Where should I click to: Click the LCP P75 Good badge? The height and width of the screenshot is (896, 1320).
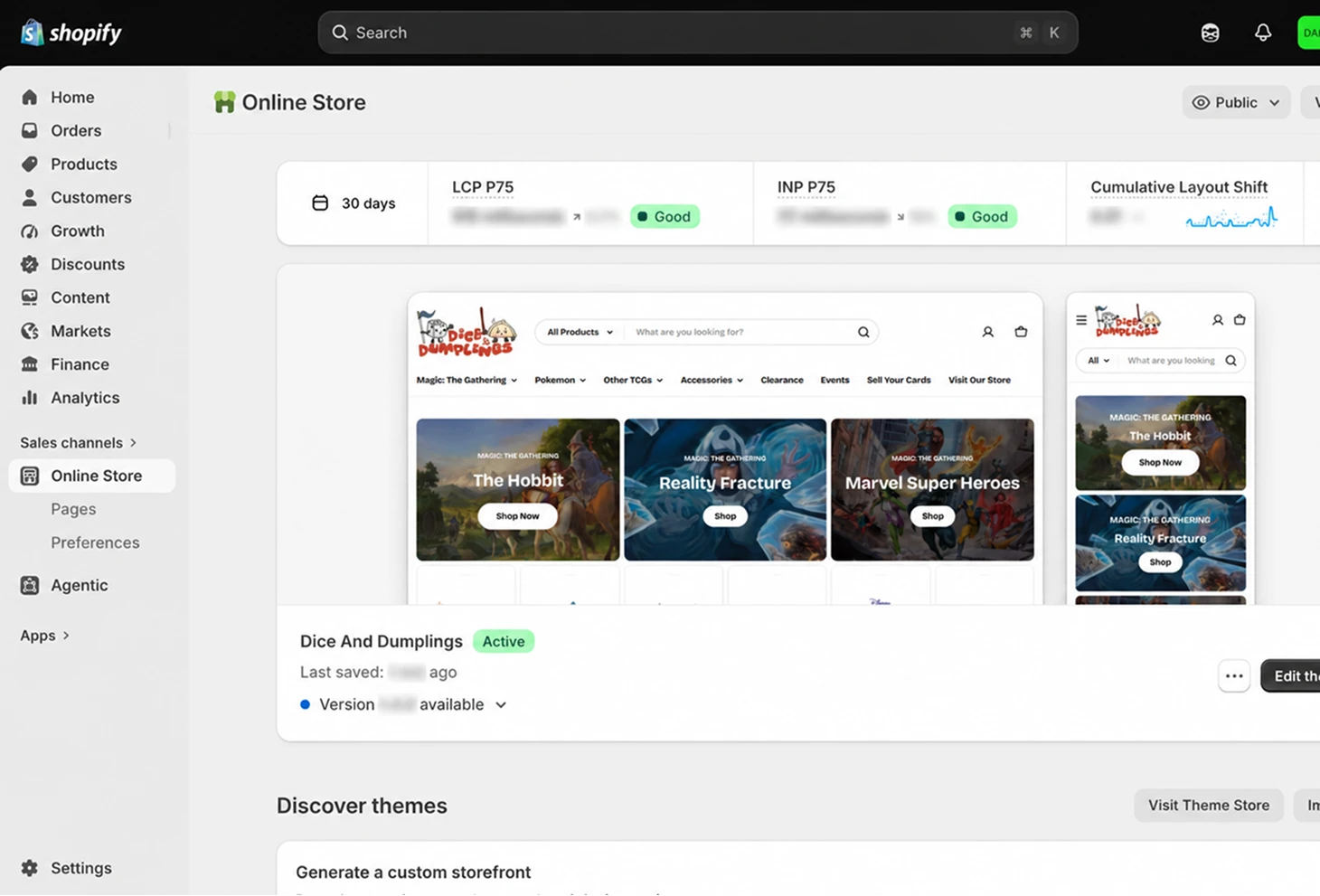click(x=665, y=216)
